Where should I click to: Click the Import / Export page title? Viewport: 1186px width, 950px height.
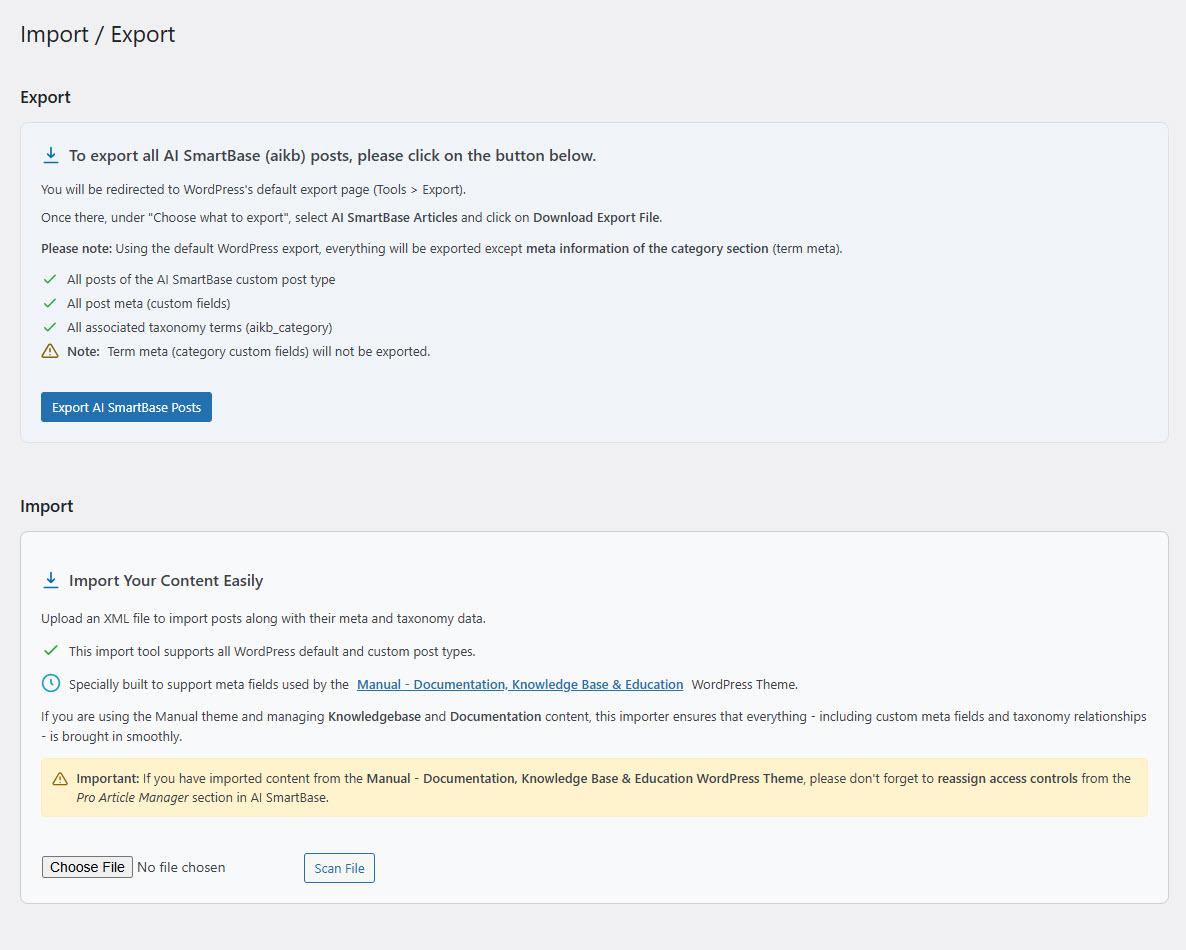pyautogui.click(x=98, y=35)
